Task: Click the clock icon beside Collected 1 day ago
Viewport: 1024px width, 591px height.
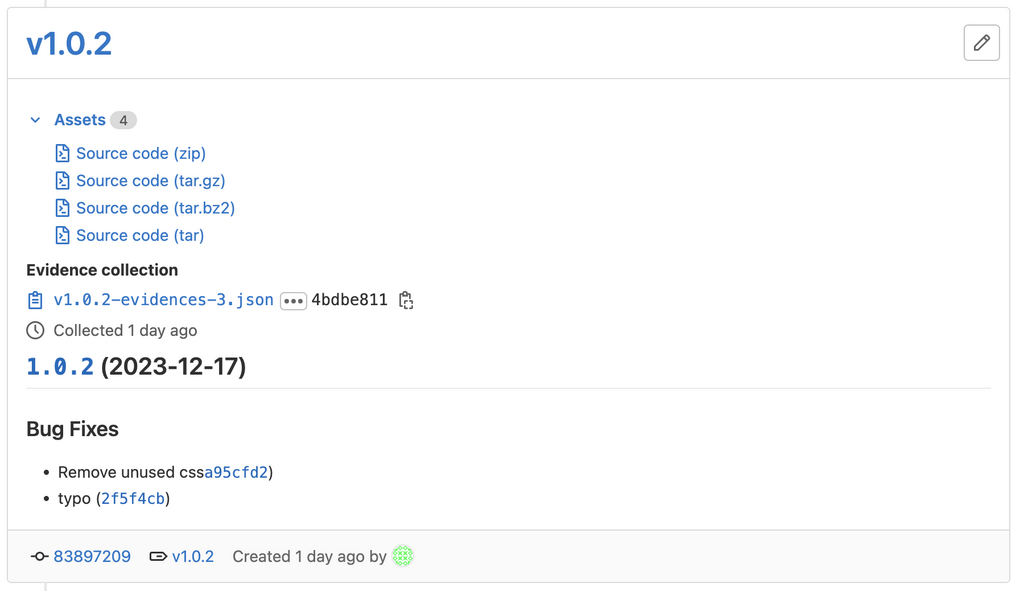Action: 34,330
